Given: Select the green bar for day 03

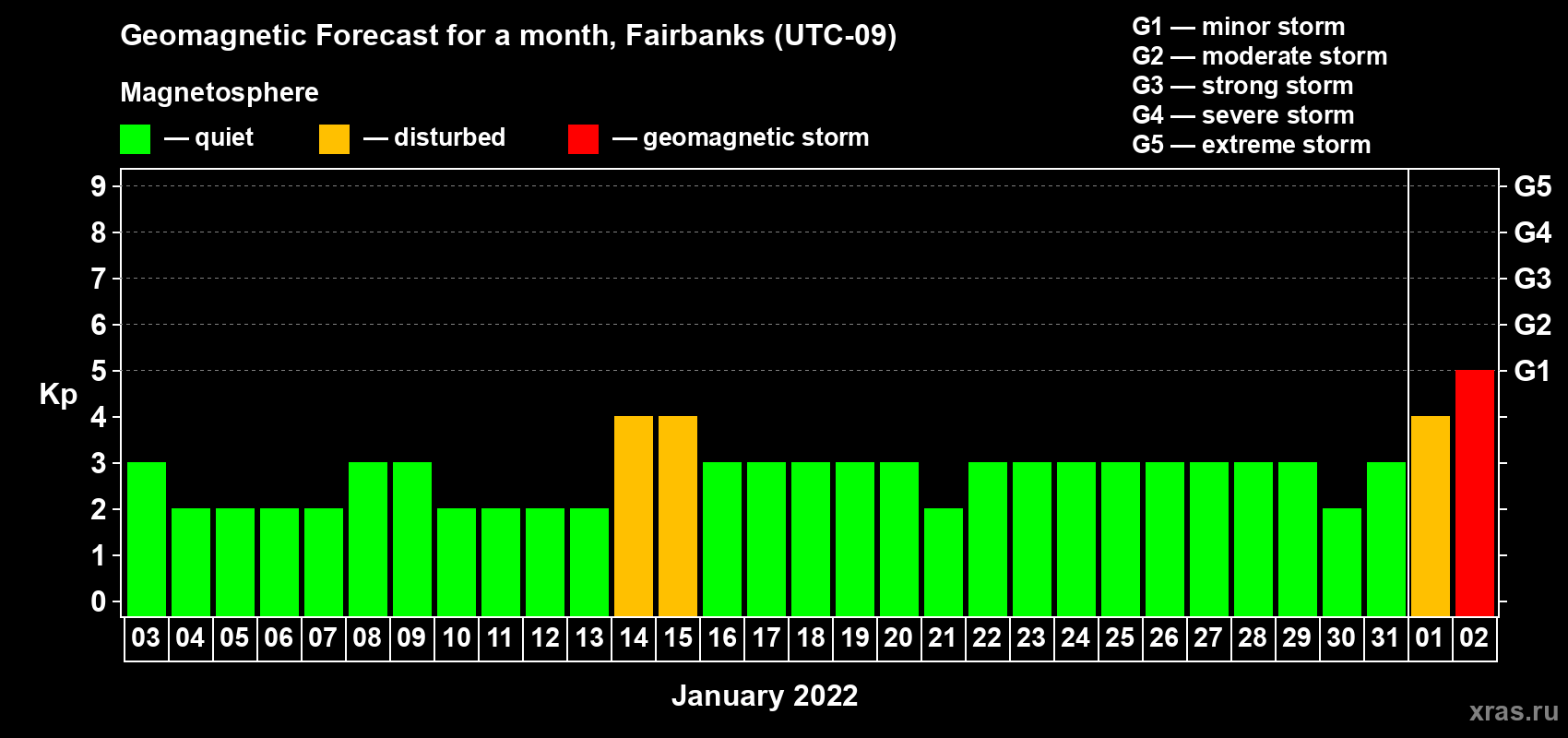Looking at the screenshot, I should (x=147, y=539).
